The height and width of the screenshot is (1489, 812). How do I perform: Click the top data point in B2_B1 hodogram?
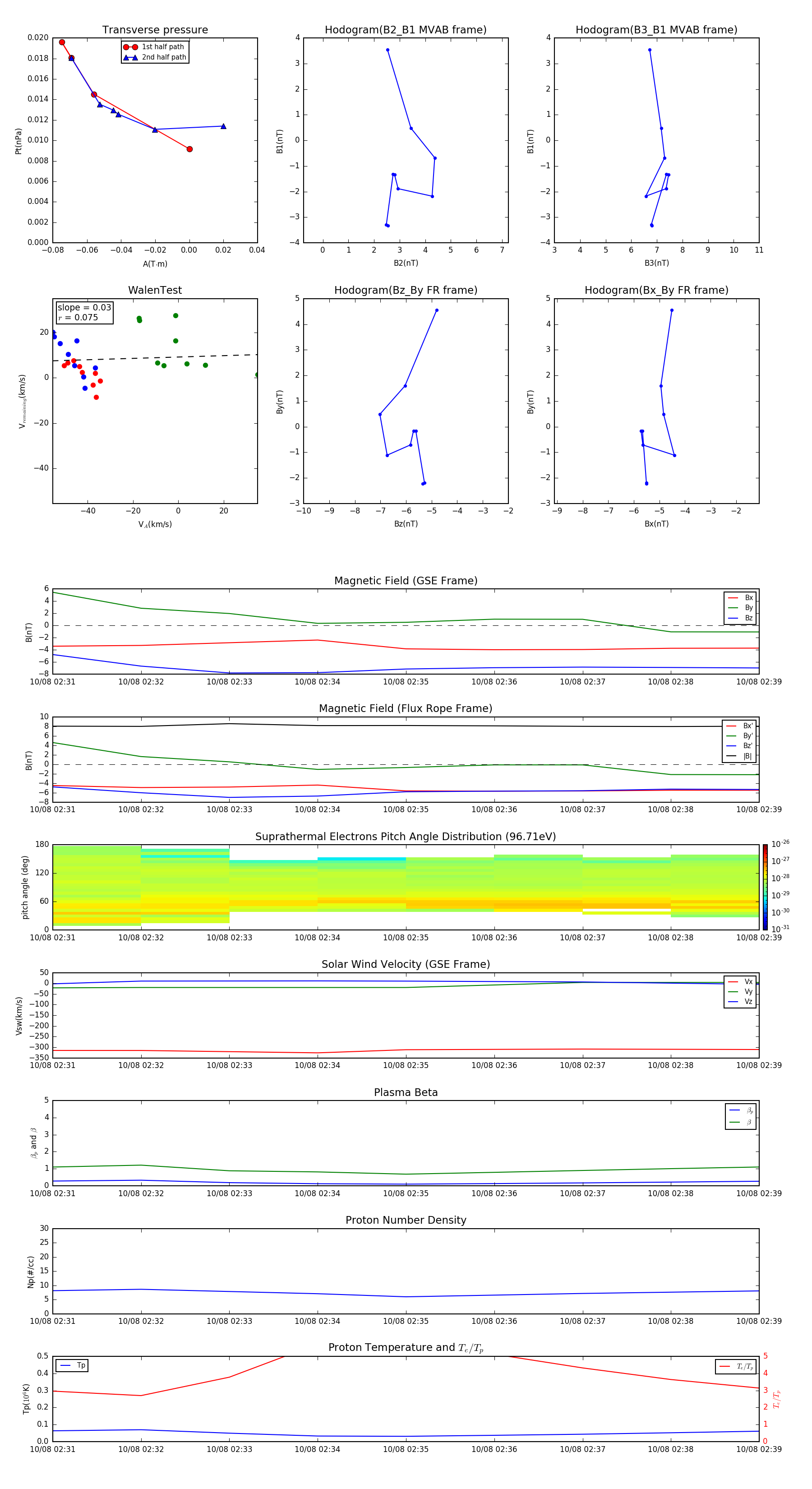[387, 50]
